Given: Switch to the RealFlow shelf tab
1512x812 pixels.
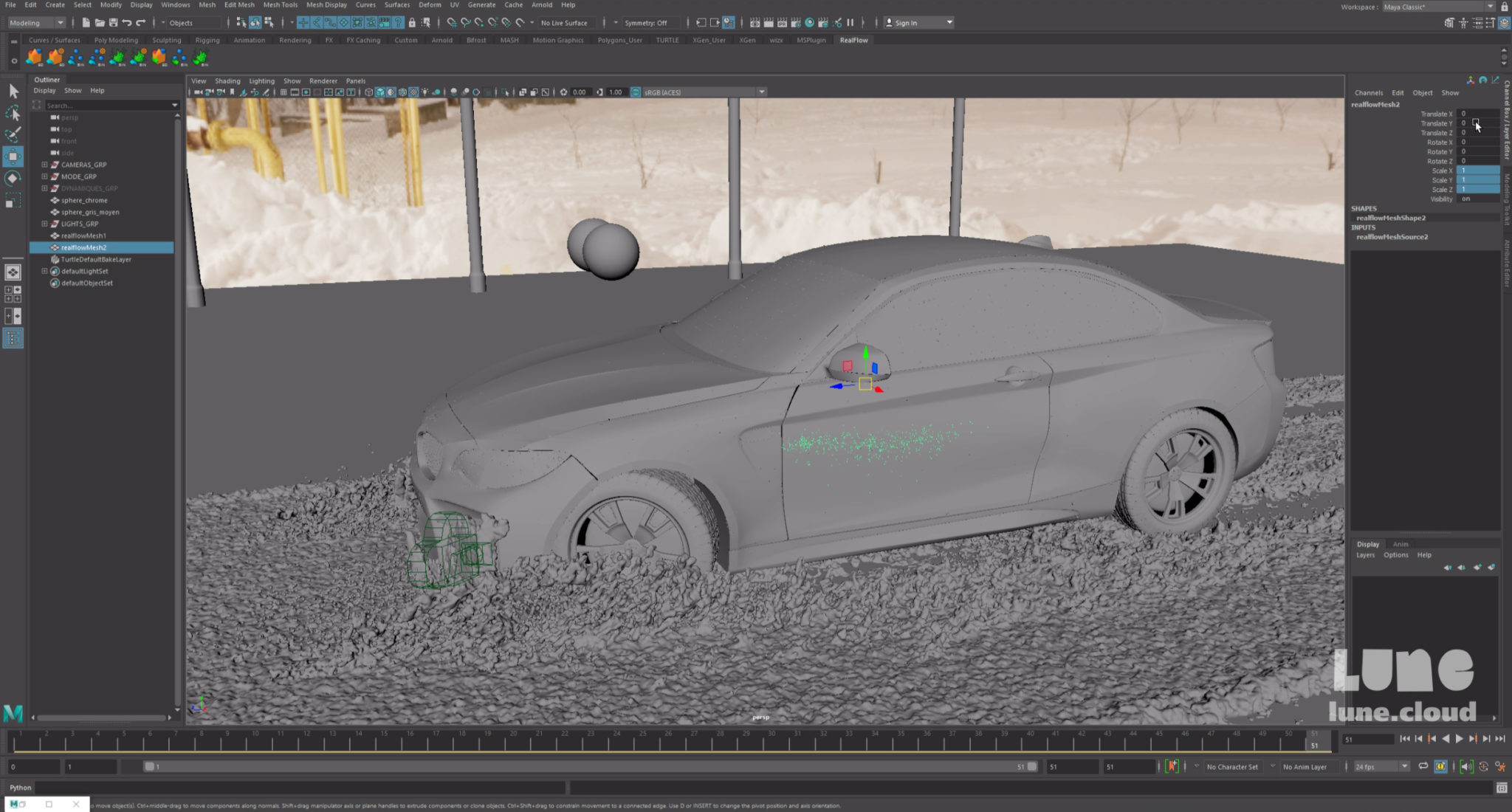Looking at the screenshot, I should coord(853,40).
